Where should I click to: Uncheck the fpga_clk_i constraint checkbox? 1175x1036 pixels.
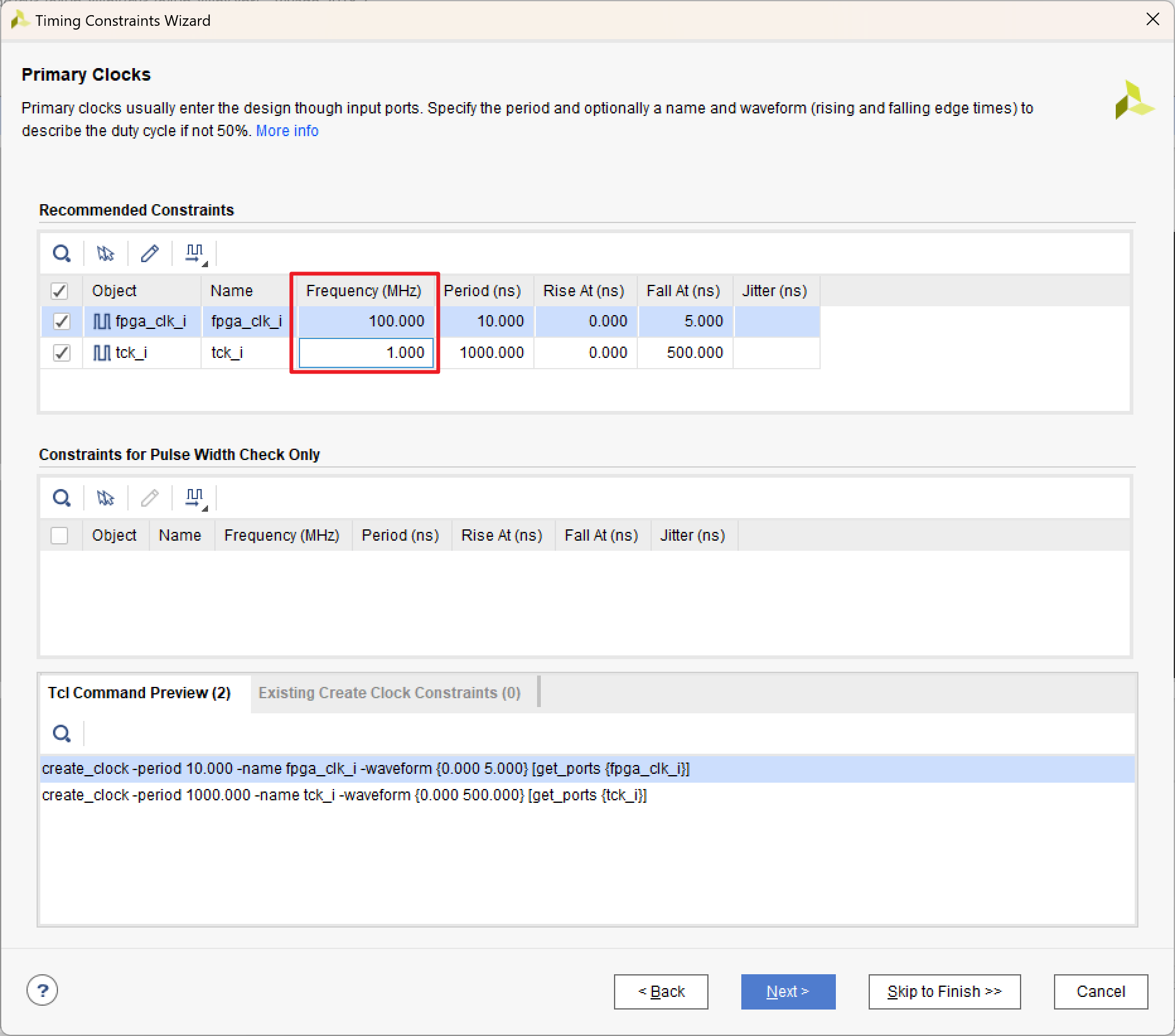coord(61,321)
